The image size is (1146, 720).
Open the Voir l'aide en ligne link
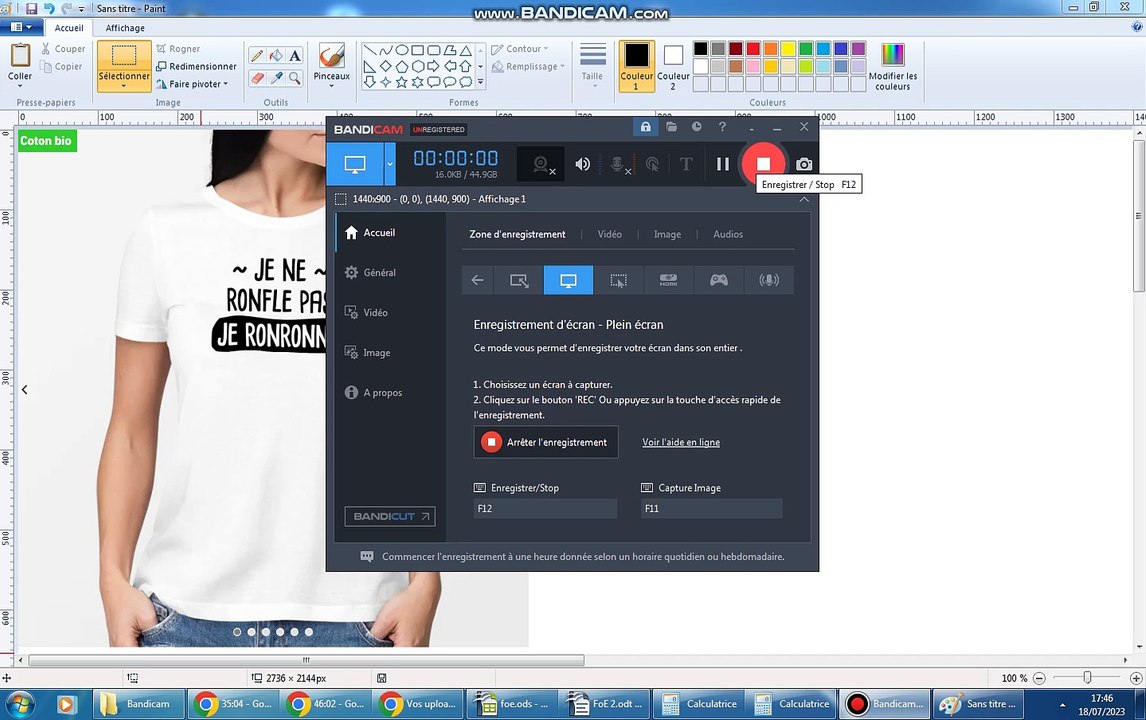680,442
